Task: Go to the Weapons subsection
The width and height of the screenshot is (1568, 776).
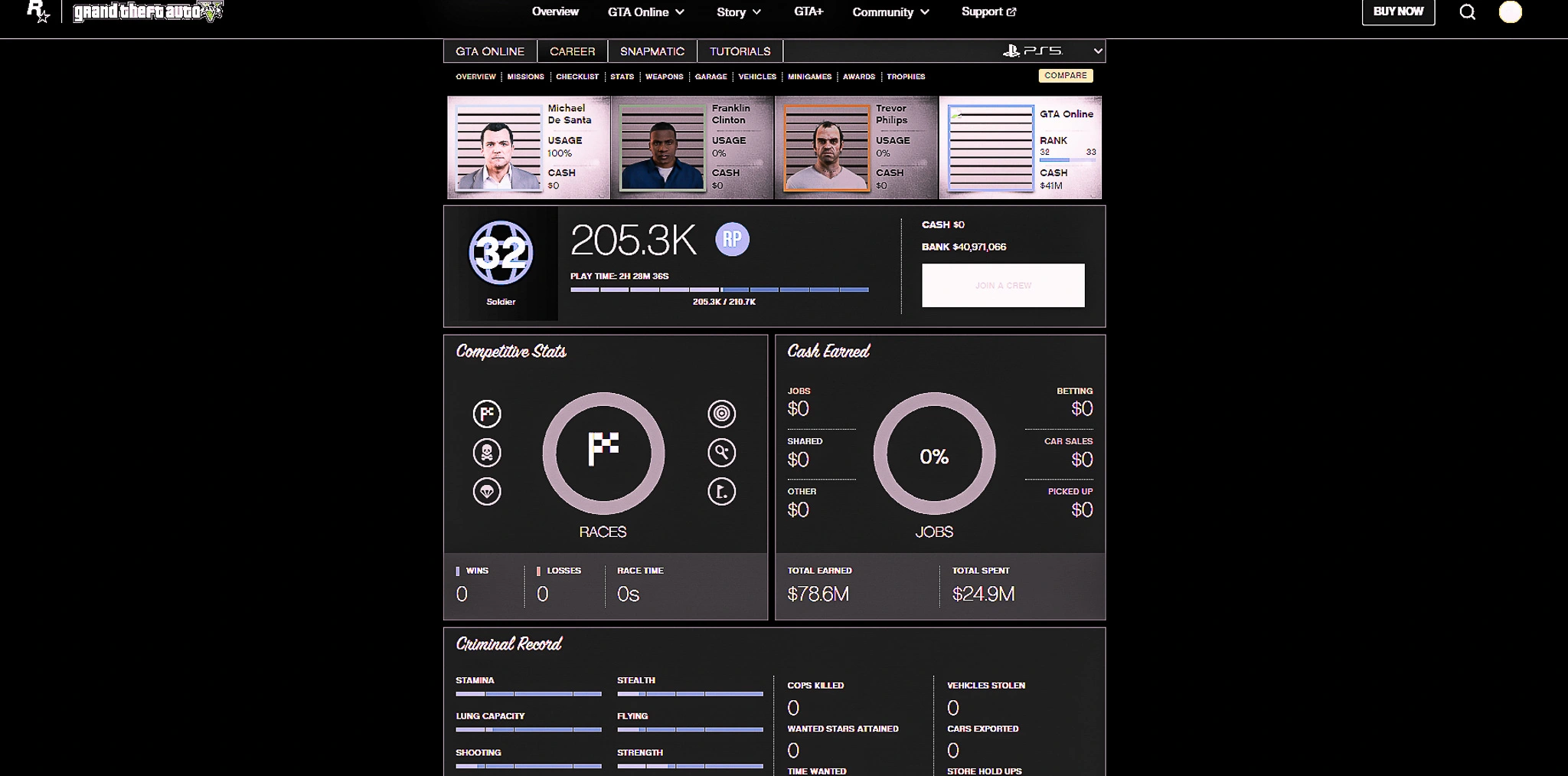Action: pos(664,77)
